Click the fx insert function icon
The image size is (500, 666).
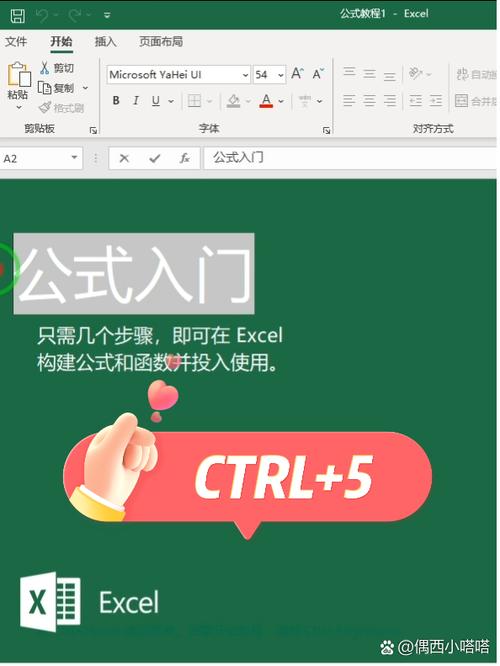point(184,158)
